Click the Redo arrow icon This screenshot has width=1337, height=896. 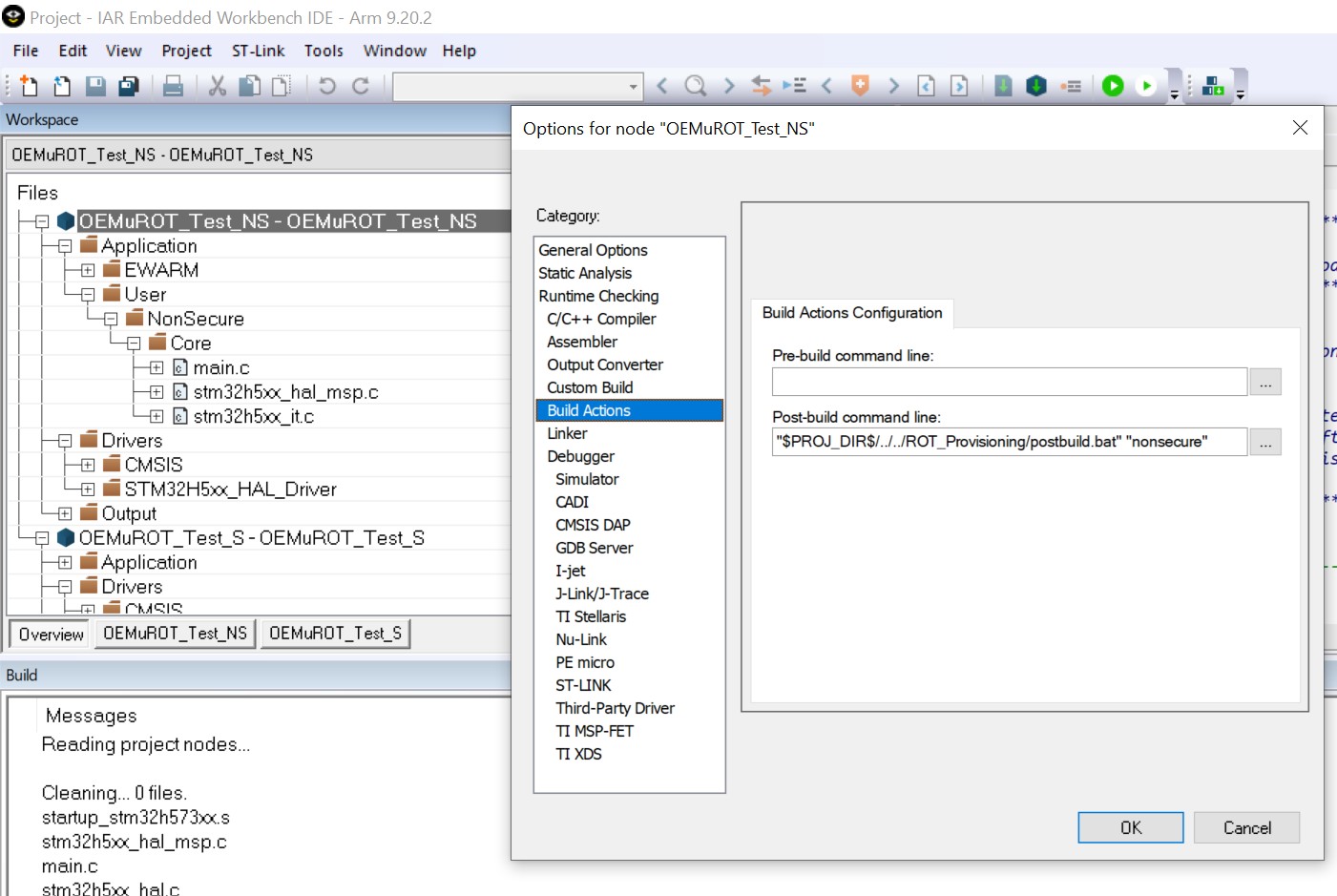pos(361,86)
